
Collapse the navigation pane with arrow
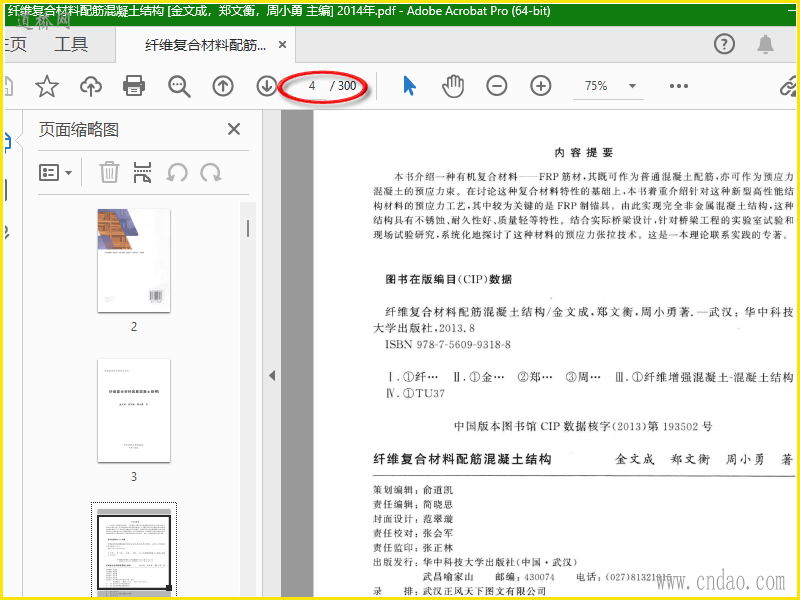point(272,376)
